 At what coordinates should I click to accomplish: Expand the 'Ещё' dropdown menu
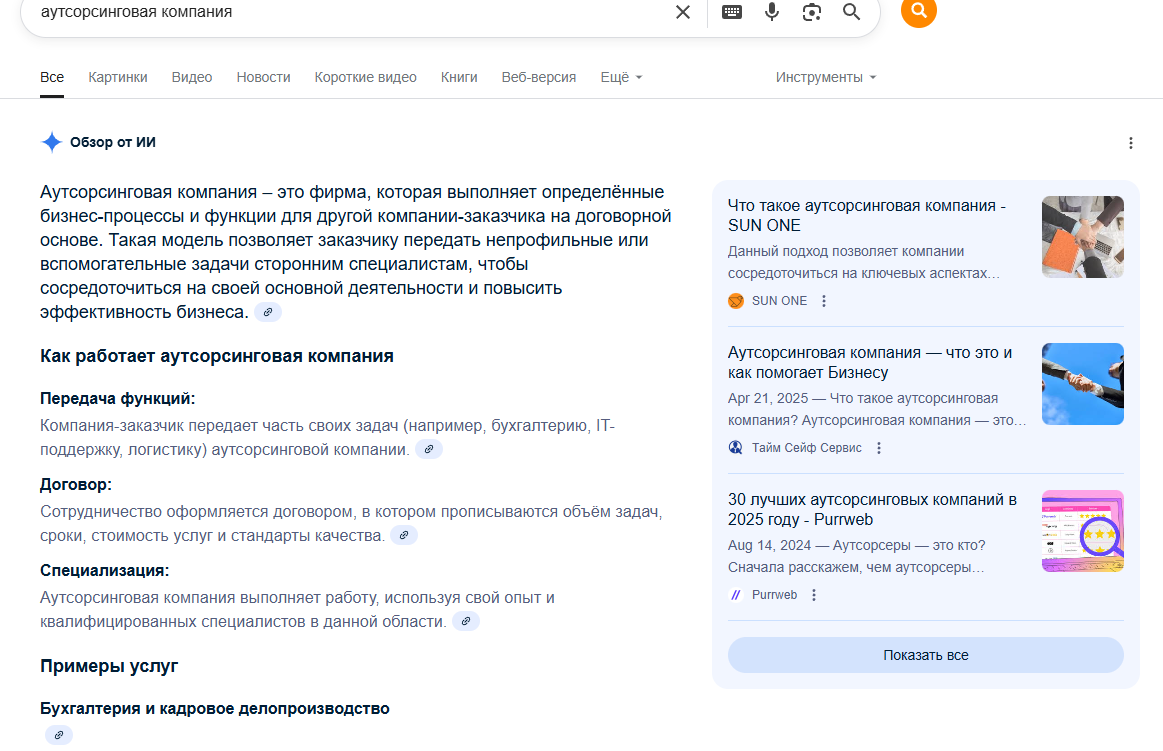(x=622, y=77)
